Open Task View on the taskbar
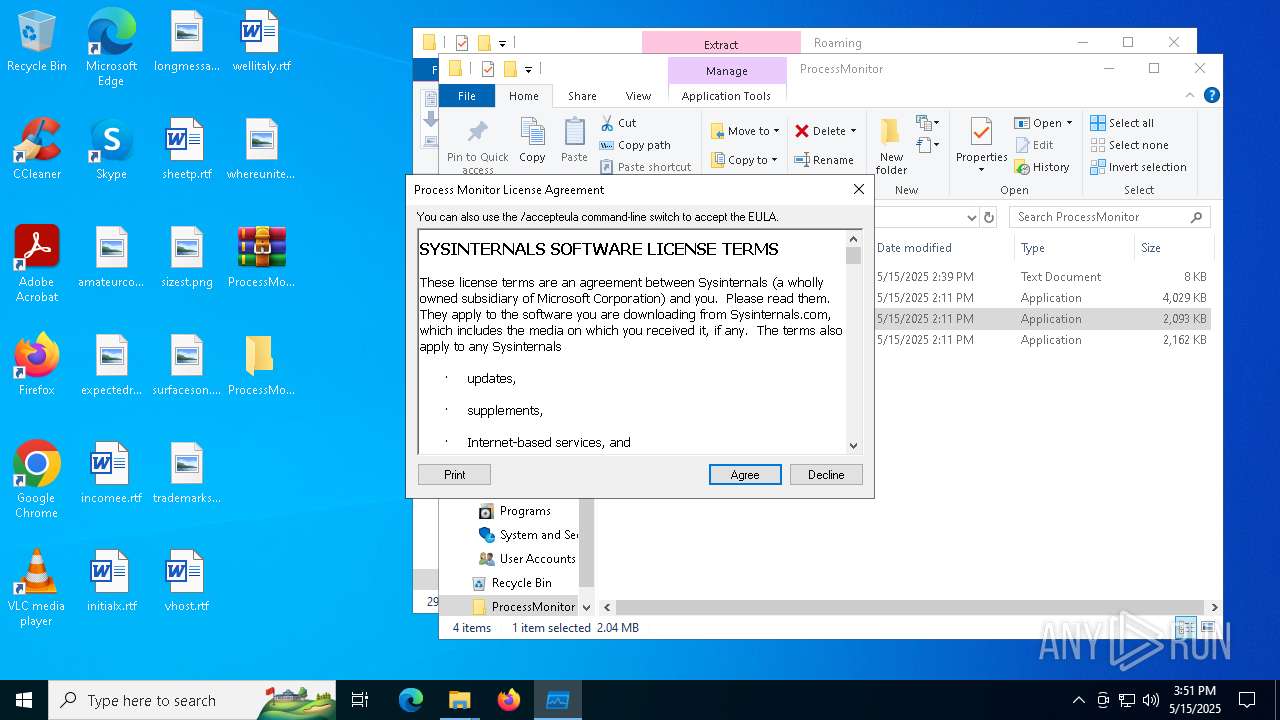Image resolution: width=1280 pixels, height=720 pixels. tap(360, 700)
